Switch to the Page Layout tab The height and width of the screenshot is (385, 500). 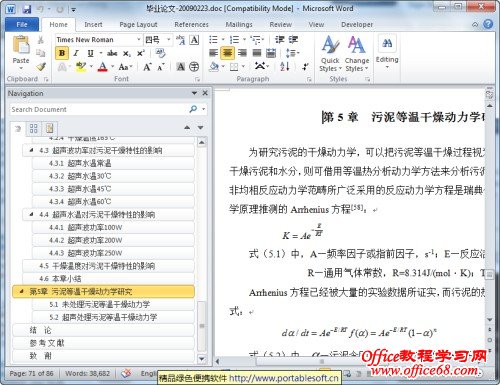coord(138,25)
